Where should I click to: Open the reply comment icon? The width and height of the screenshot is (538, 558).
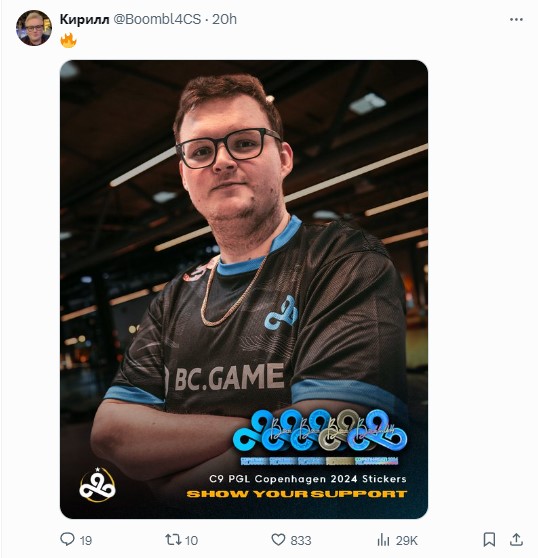pyautogui.click(x=67, y=539)
